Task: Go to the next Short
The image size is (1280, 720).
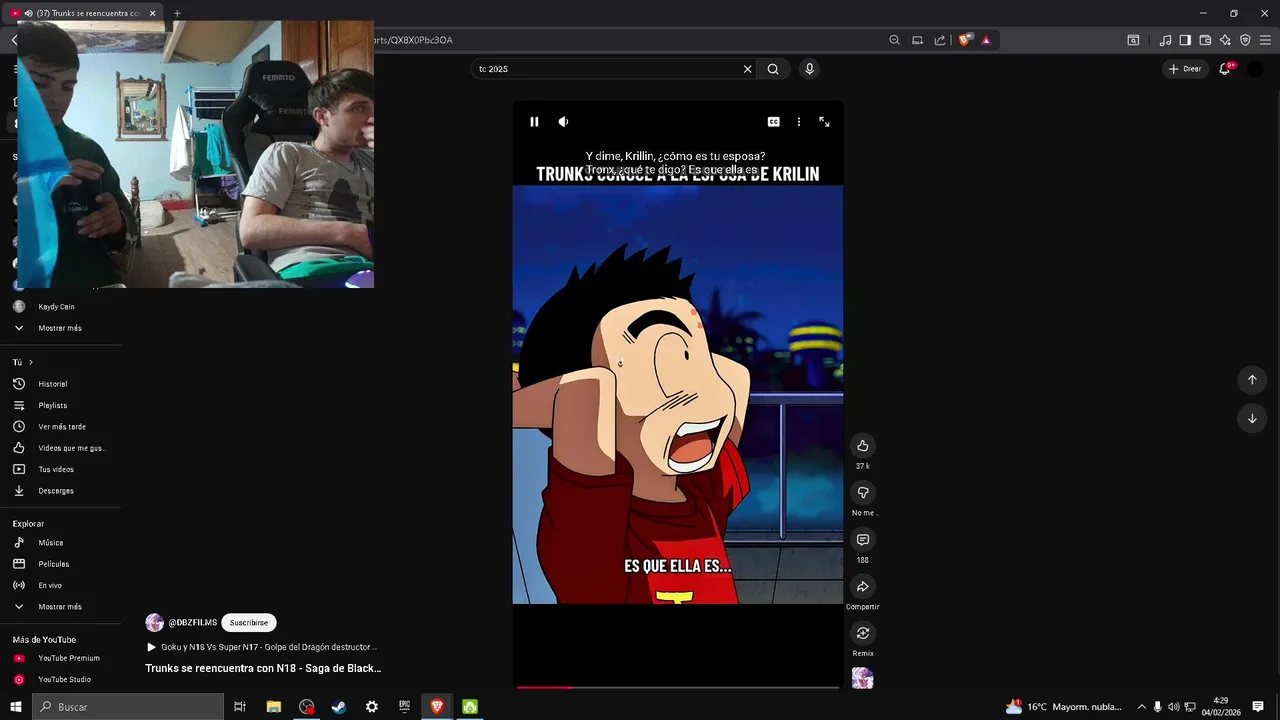Action: (x=1252, y=419)
